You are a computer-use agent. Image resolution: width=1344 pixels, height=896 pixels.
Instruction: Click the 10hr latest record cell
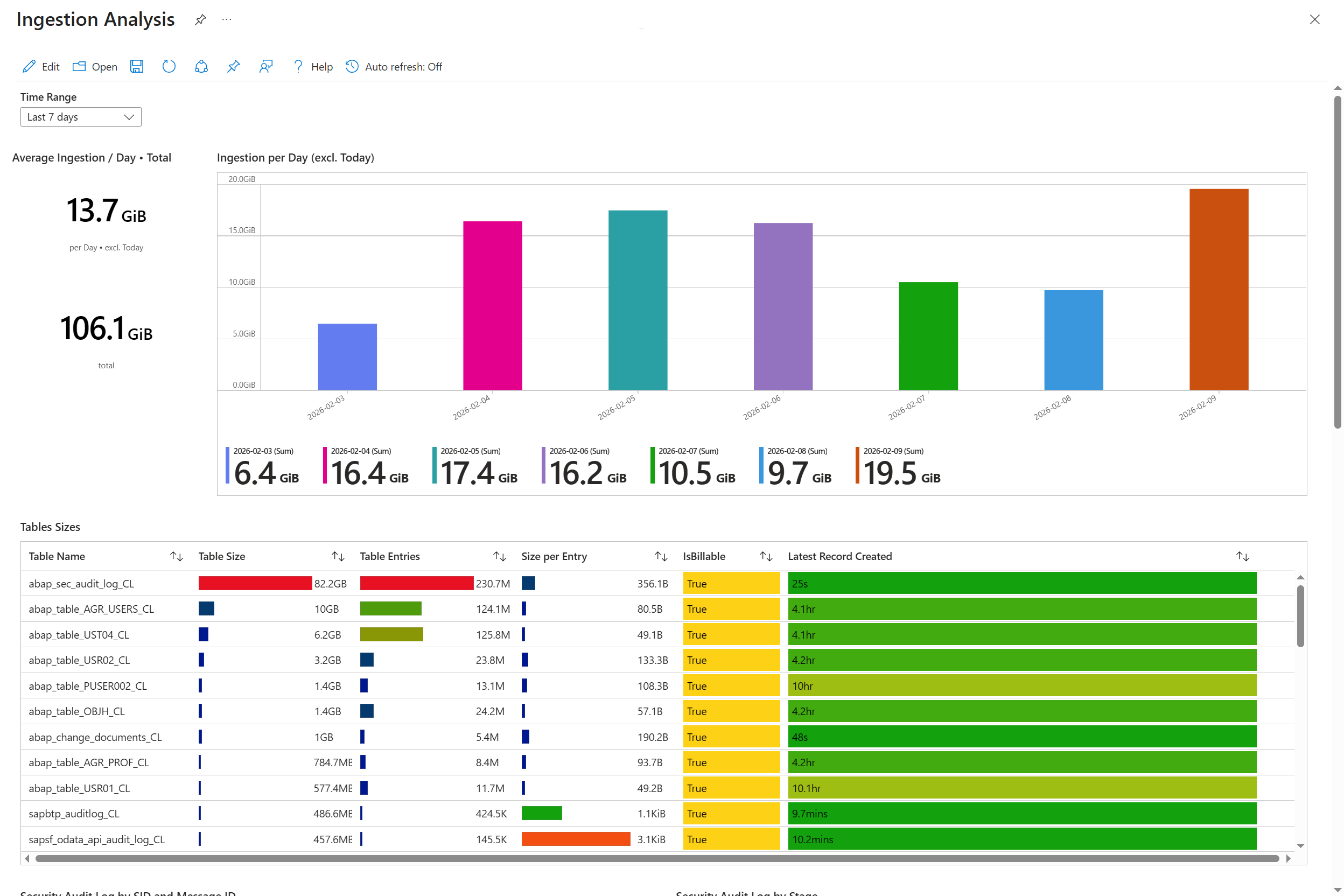(1021, 685)
